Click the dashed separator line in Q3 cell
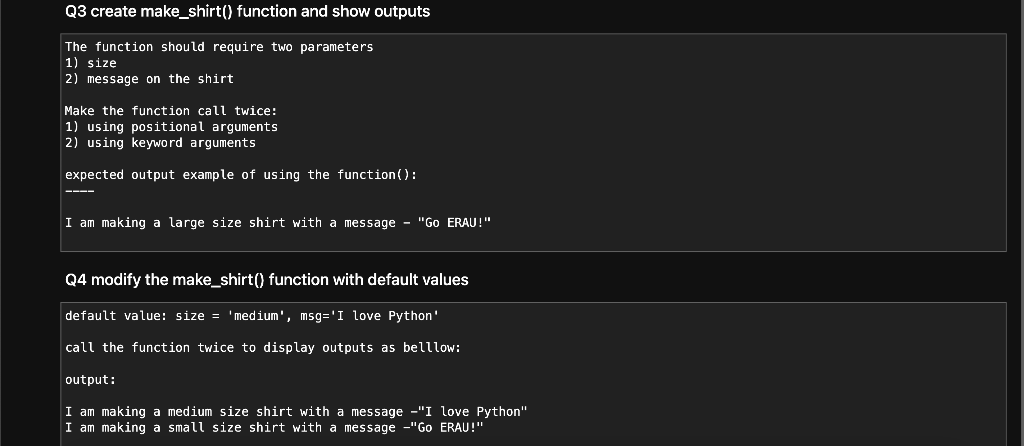 [x=79, y=191]
